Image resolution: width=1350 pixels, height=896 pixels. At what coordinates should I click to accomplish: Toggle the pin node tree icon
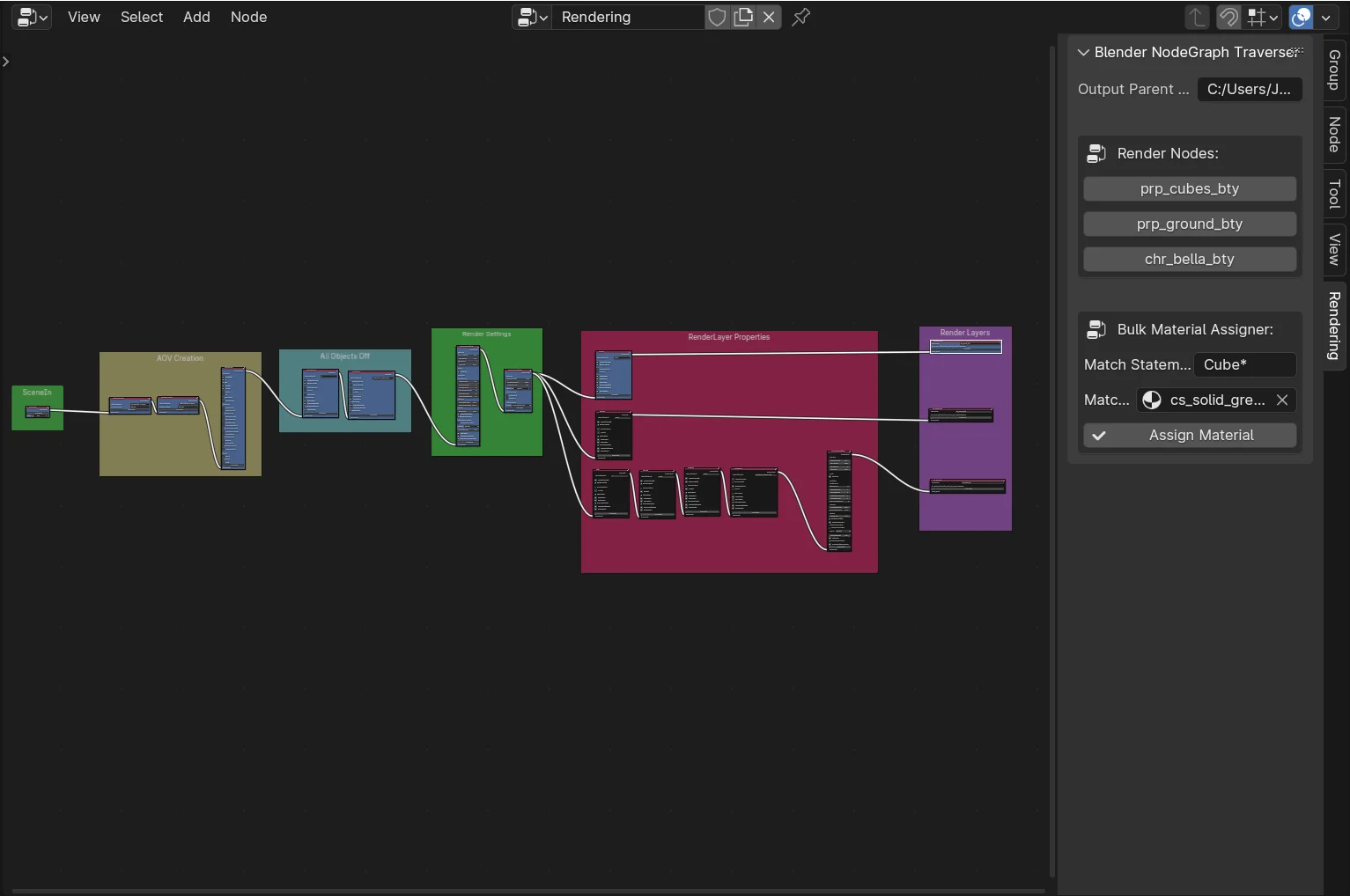pos(800,17)
